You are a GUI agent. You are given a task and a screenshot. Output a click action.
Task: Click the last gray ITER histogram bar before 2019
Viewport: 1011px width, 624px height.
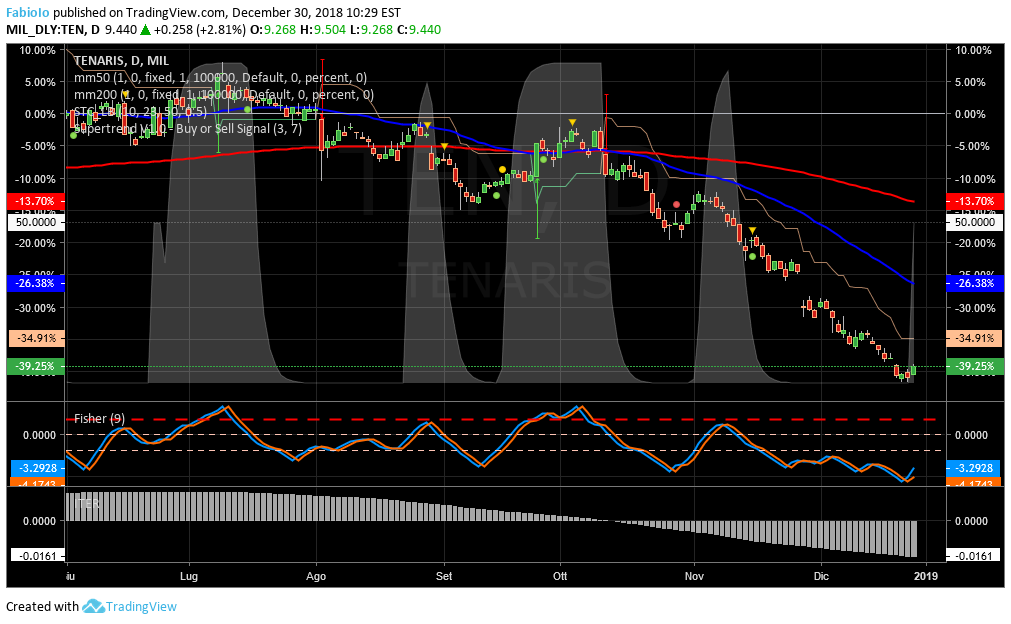coord(914,539)
